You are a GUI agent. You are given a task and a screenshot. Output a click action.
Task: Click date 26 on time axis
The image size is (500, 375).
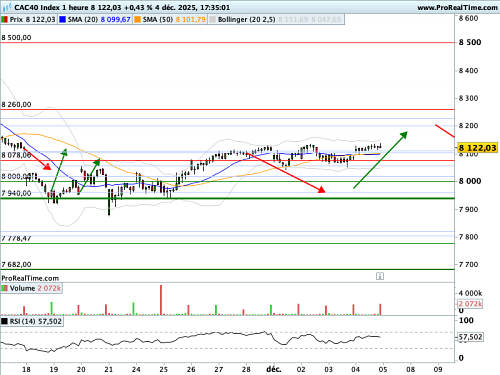pyautogui.click(x=191, y=369)
